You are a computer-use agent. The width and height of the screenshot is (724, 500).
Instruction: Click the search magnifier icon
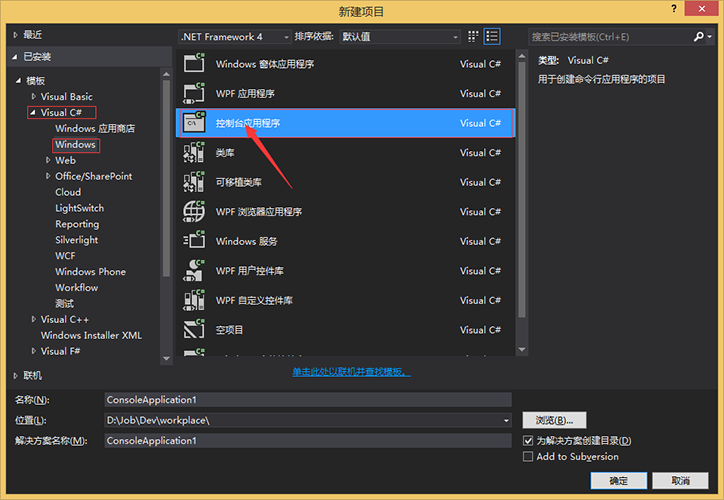point(698,36)
